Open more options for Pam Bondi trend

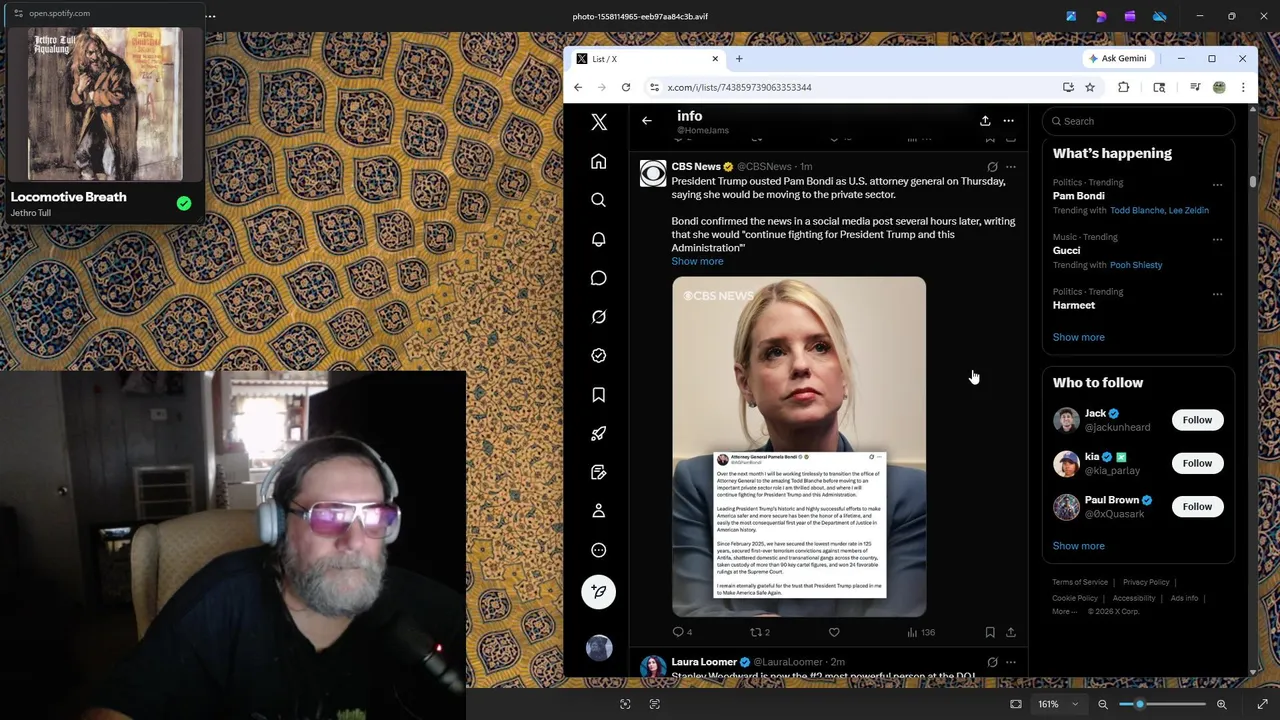[x=1217, y=185]
